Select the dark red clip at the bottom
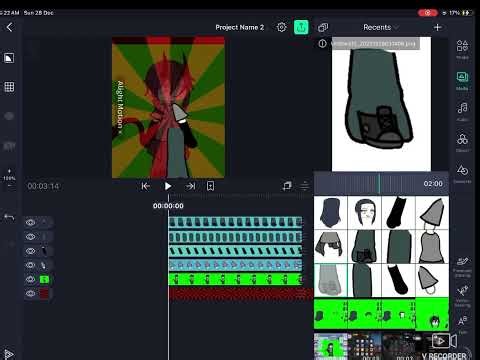The image size is (480, 360). pyautogui.click(x=241, y=294)
